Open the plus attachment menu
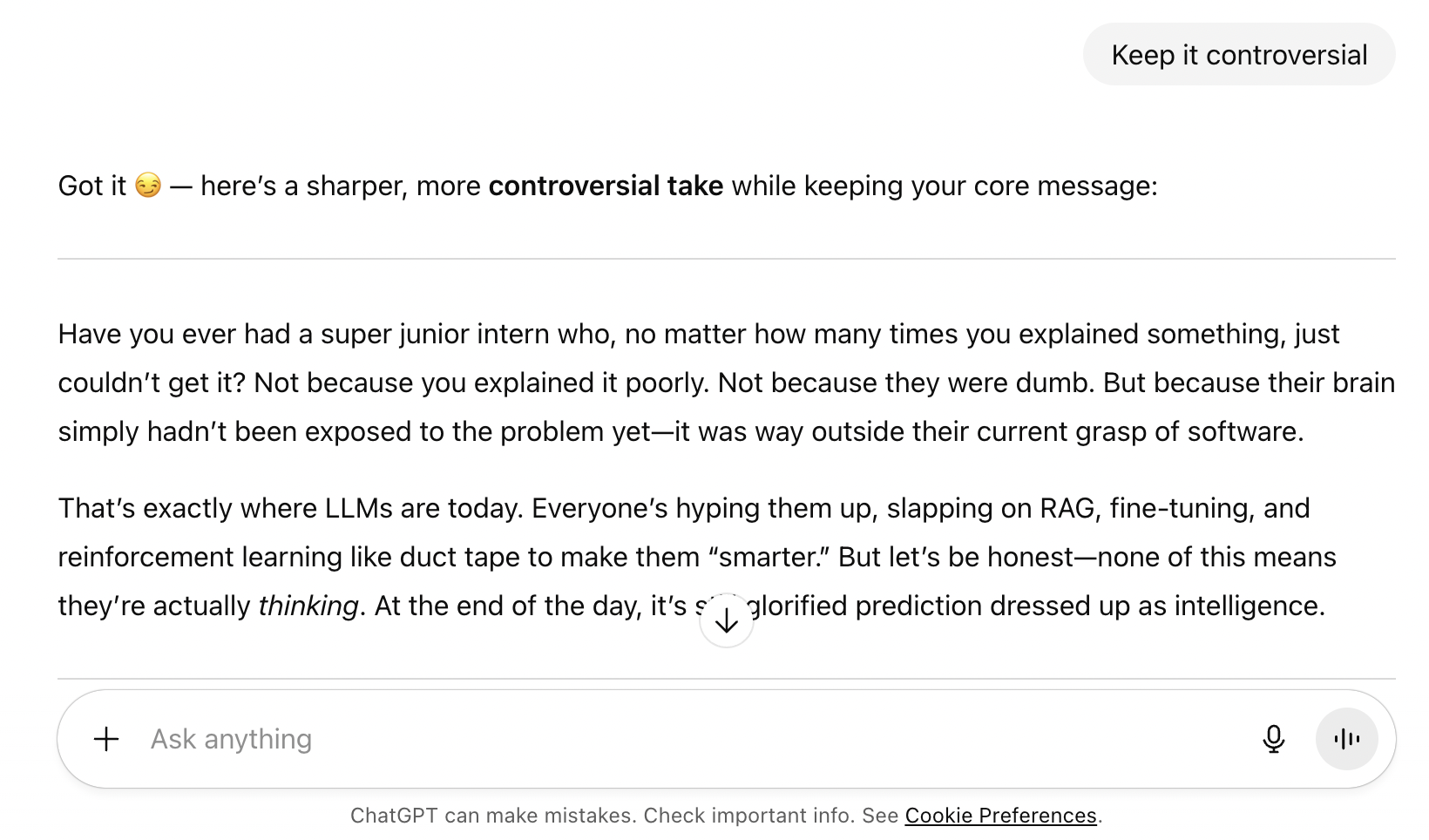This screenshot has width=1429, height=840. (106, 739)
